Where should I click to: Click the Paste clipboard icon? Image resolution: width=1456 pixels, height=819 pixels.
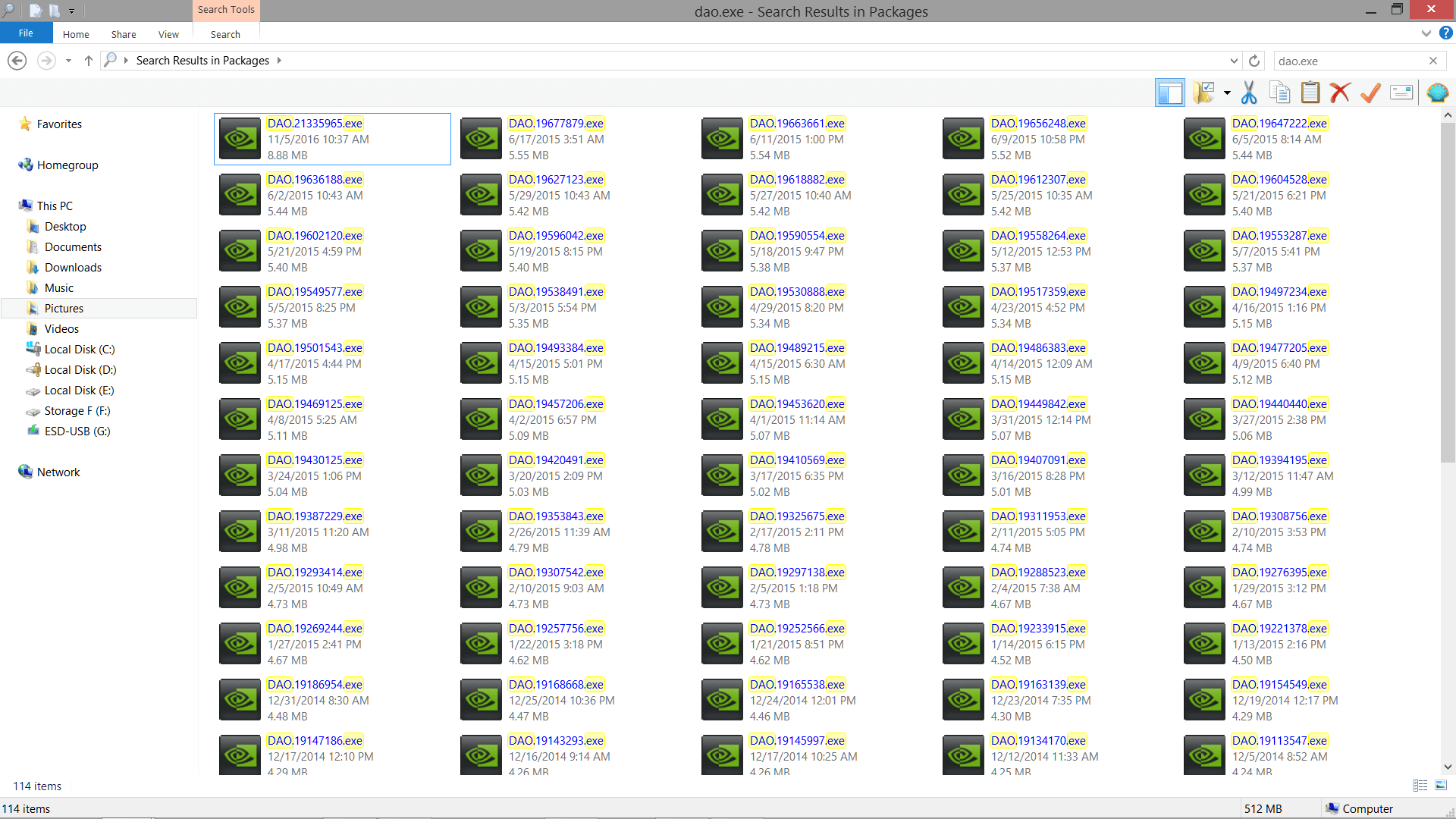tap(1310, 93)
